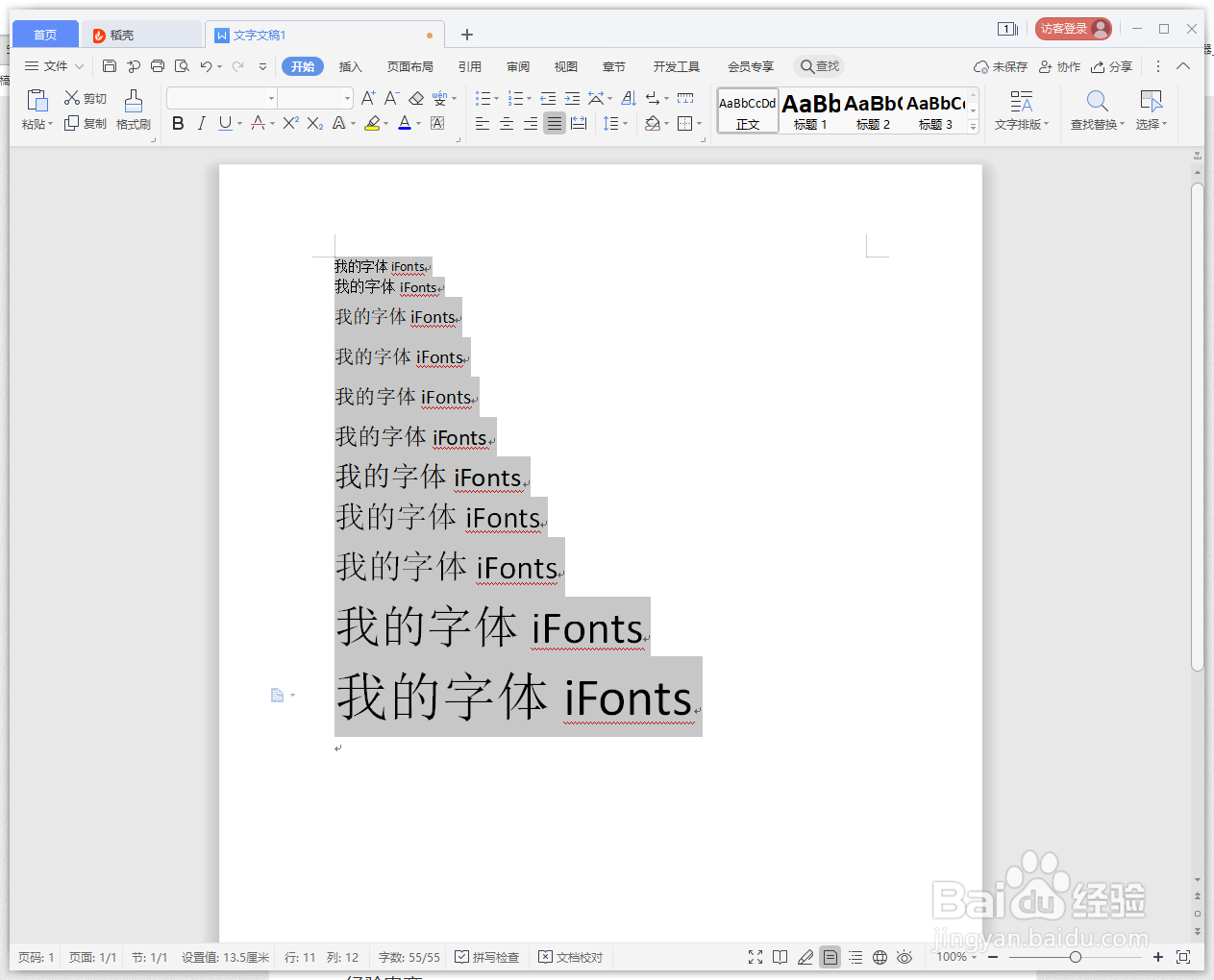Click the vertical scrollbar thumb
Image resolution: width=1214 pixels, height=980 pixels.
coord(1198,427)
